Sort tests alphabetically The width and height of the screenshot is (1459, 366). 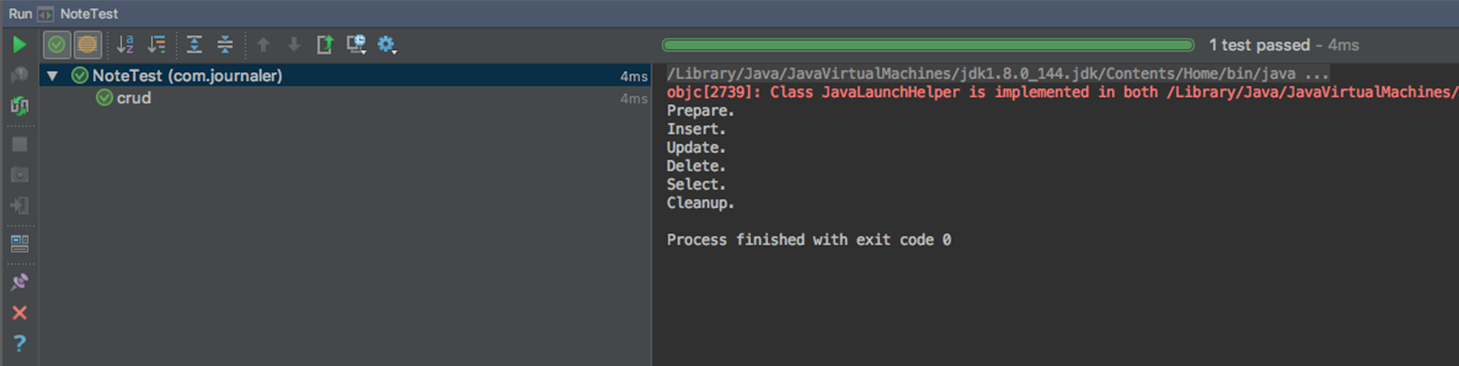coord(125,44)
